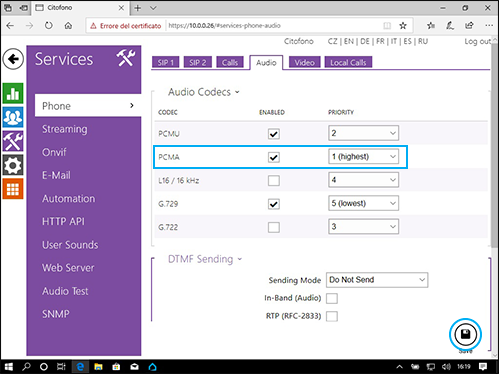Open Streaming in the Services menu
The width and height of the screenshot is (499, 374).
click(x=65, y=129)
